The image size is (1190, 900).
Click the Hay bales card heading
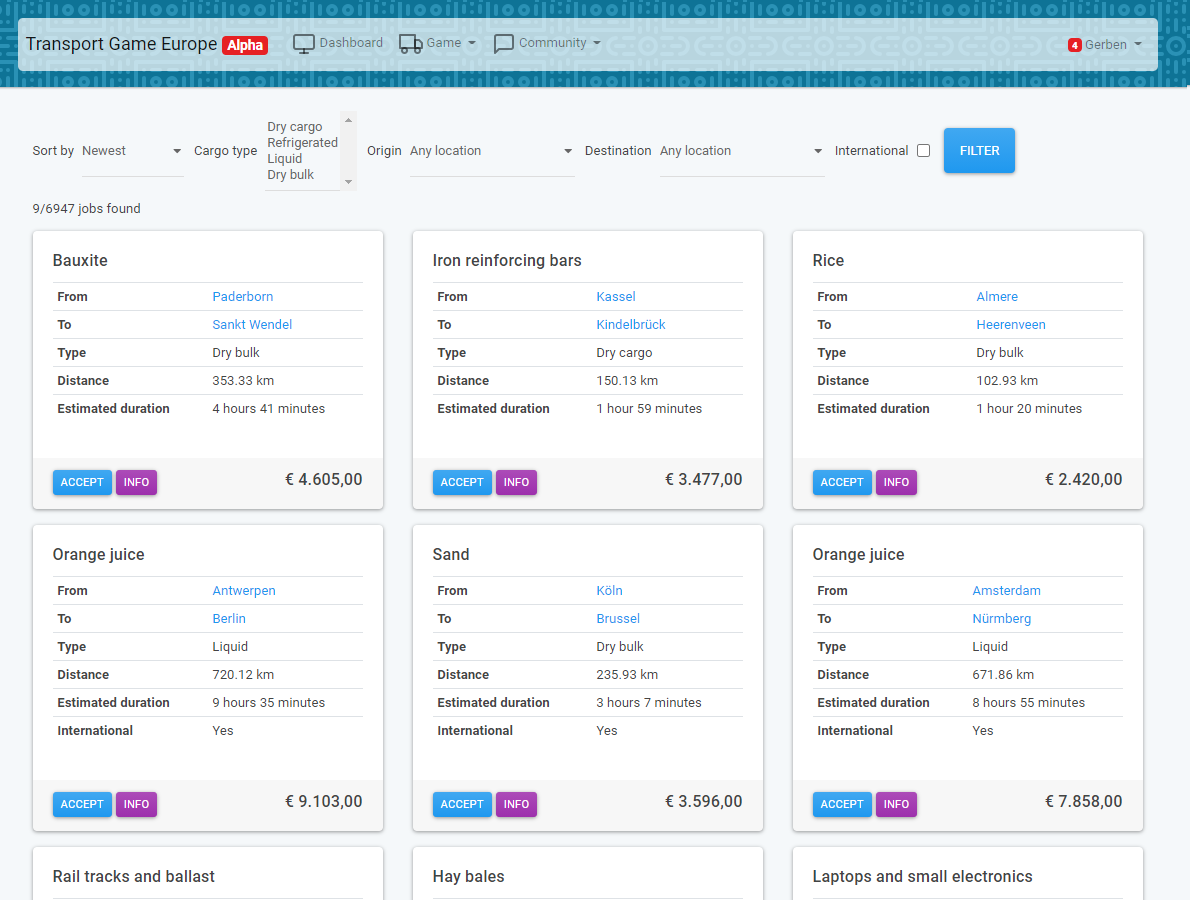tap(468, 876)
